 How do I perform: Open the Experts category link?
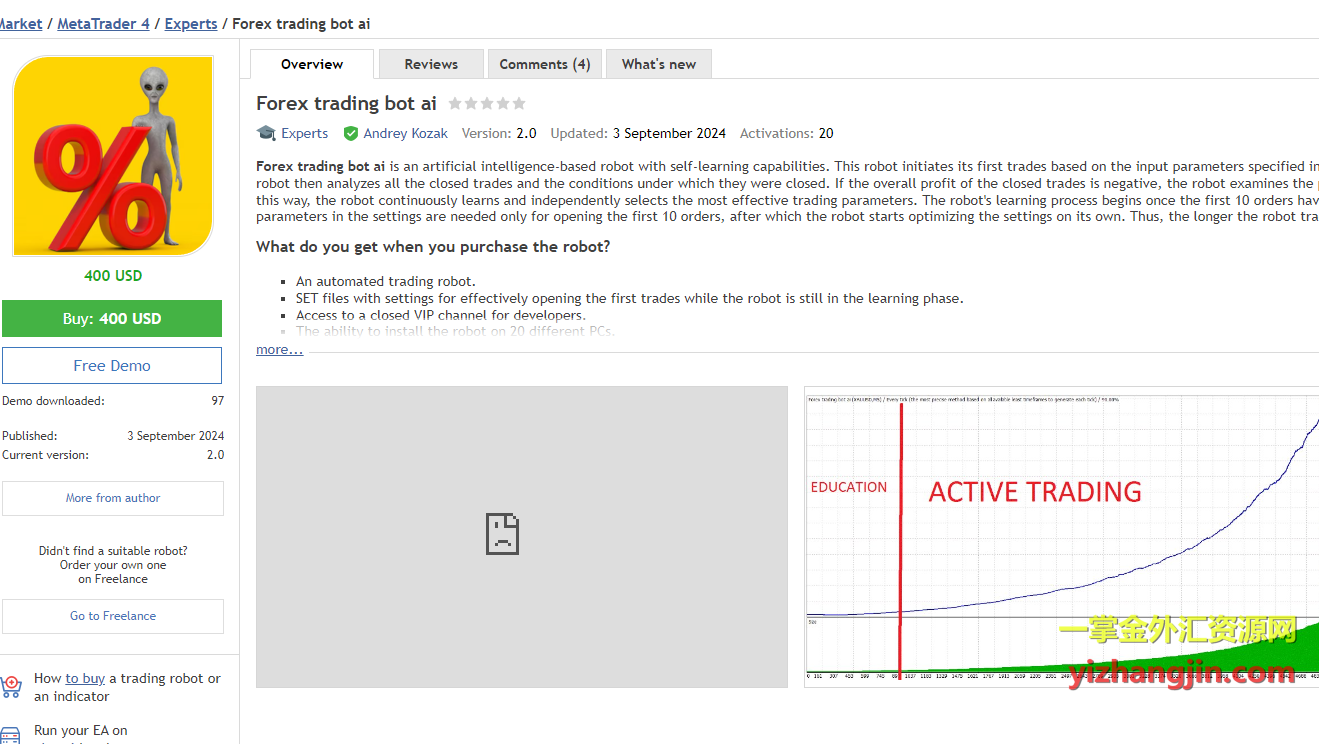point(304,133)
